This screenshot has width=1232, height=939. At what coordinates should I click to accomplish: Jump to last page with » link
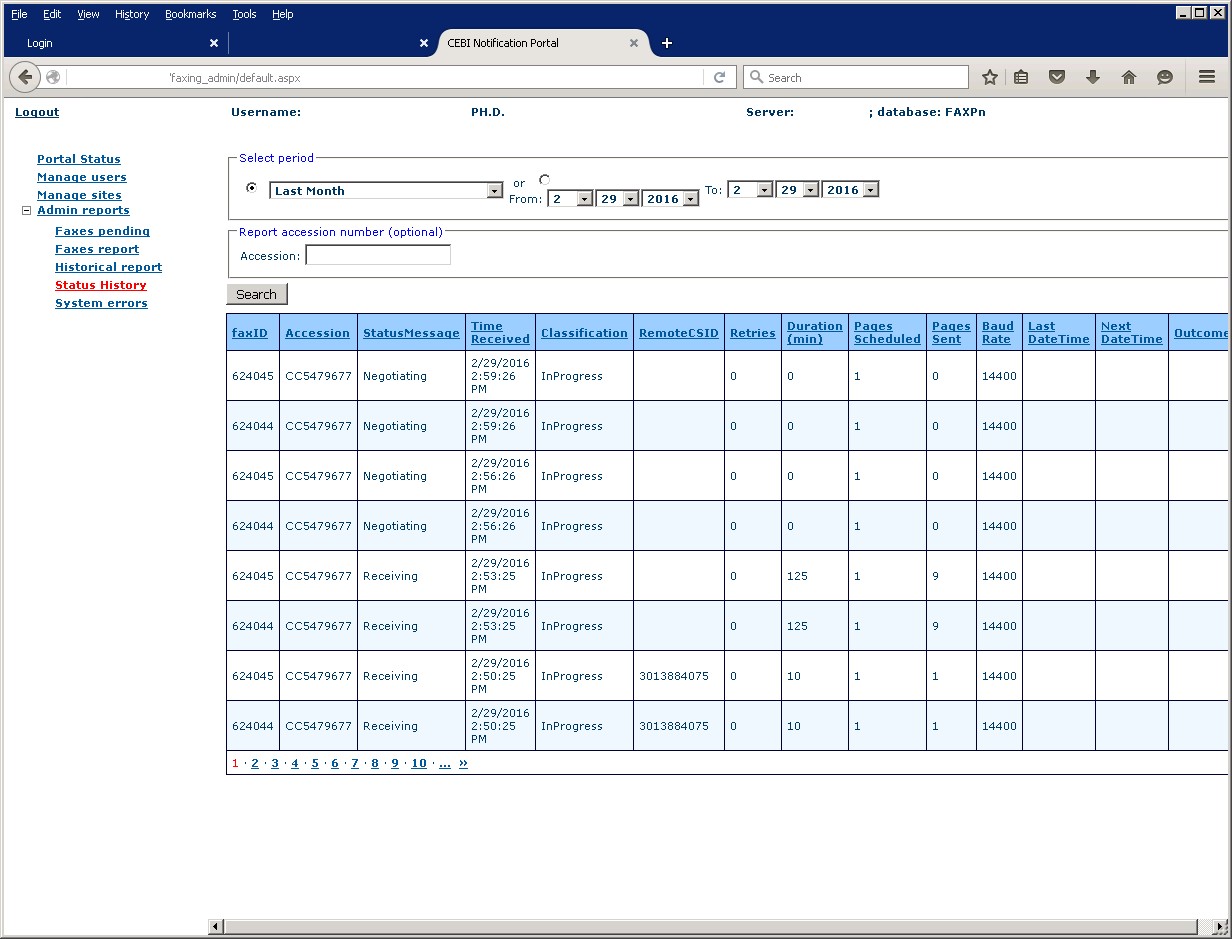pyautogui.click(x=463, y=763)
